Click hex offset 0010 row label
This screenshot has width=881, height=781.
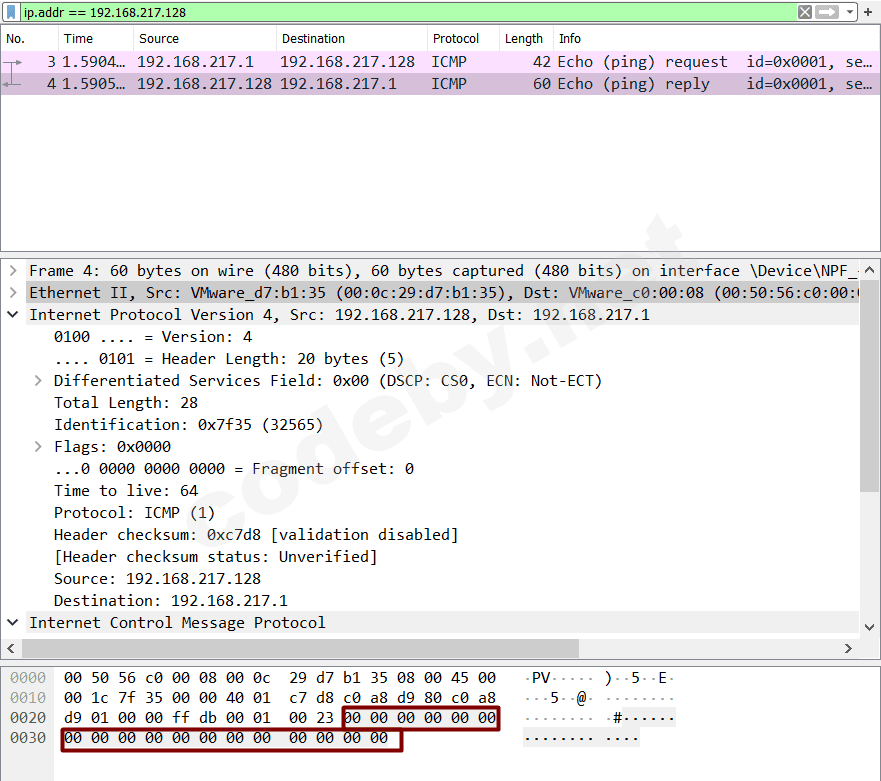(x=28, y=698)
